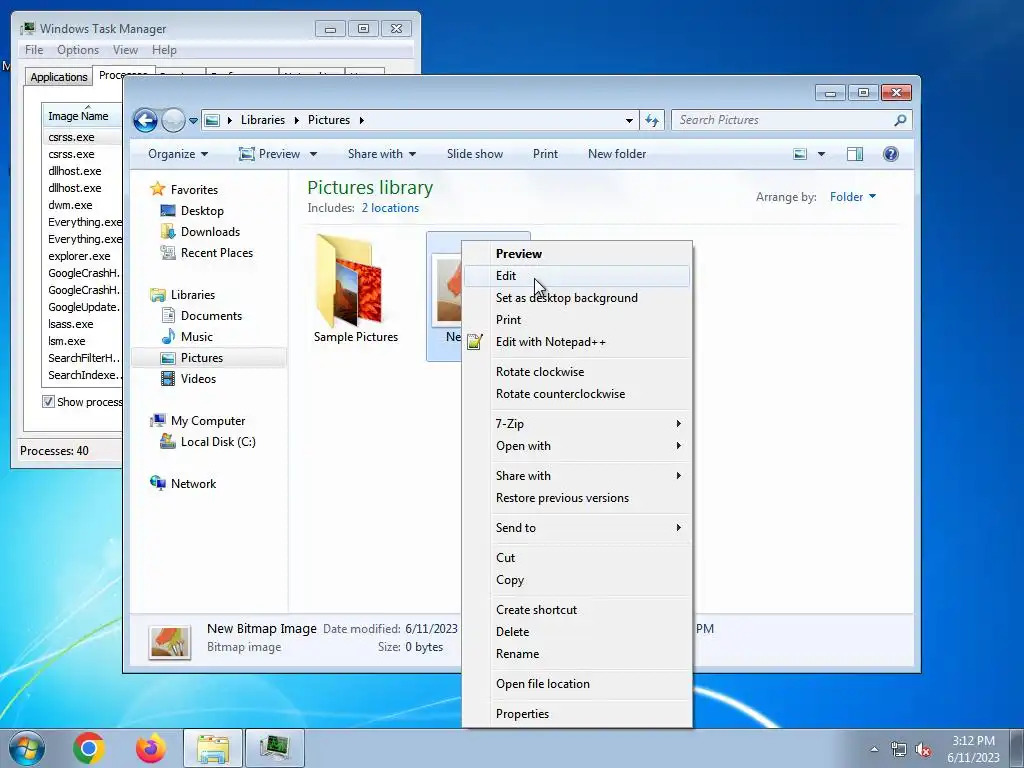Choose Edit with Notepad++
Viewport: 1024px width, 768px height.
click(x=577, y=342)
